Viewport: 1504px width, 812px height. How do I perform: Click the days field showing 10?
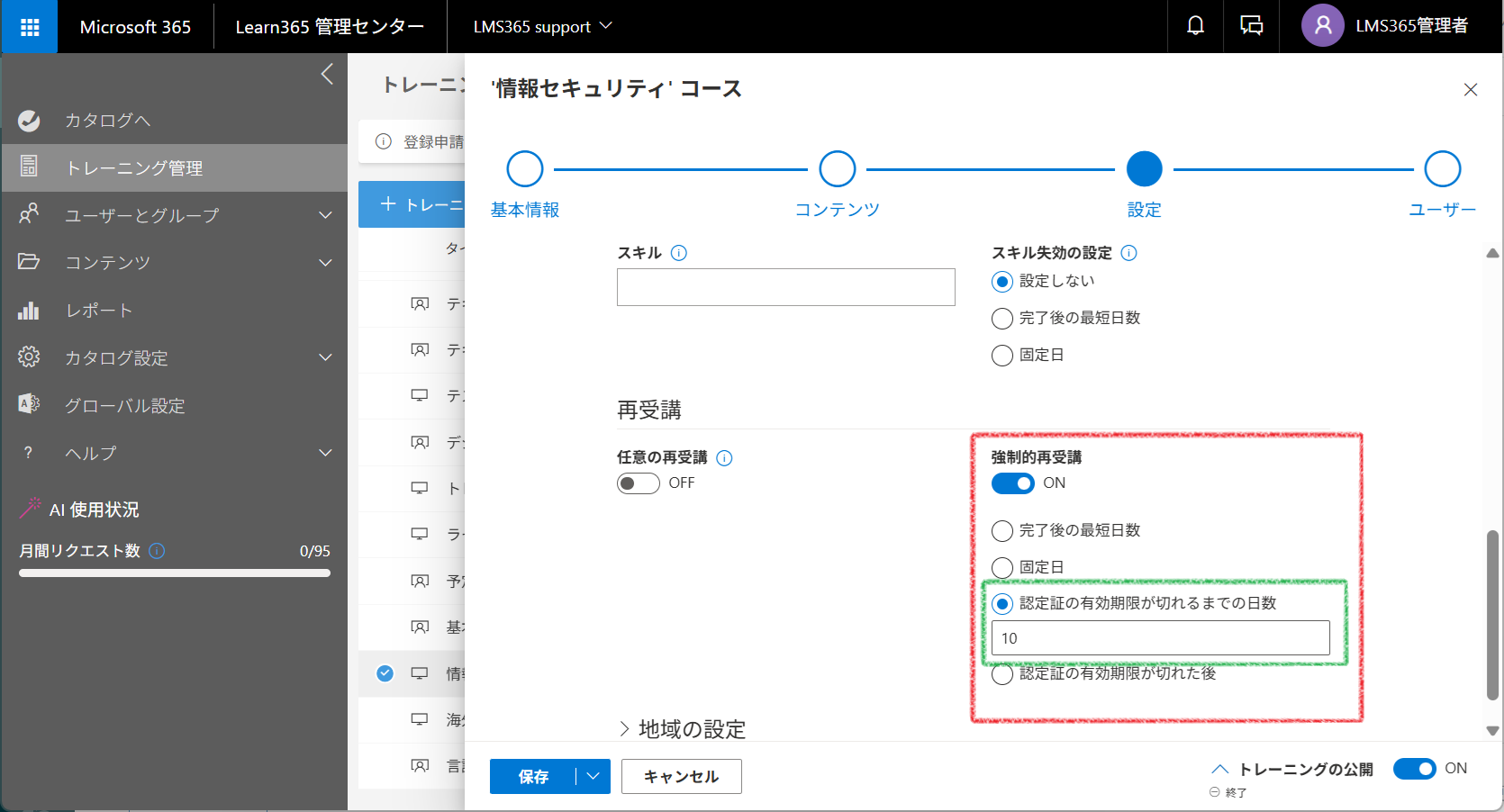1161,638
